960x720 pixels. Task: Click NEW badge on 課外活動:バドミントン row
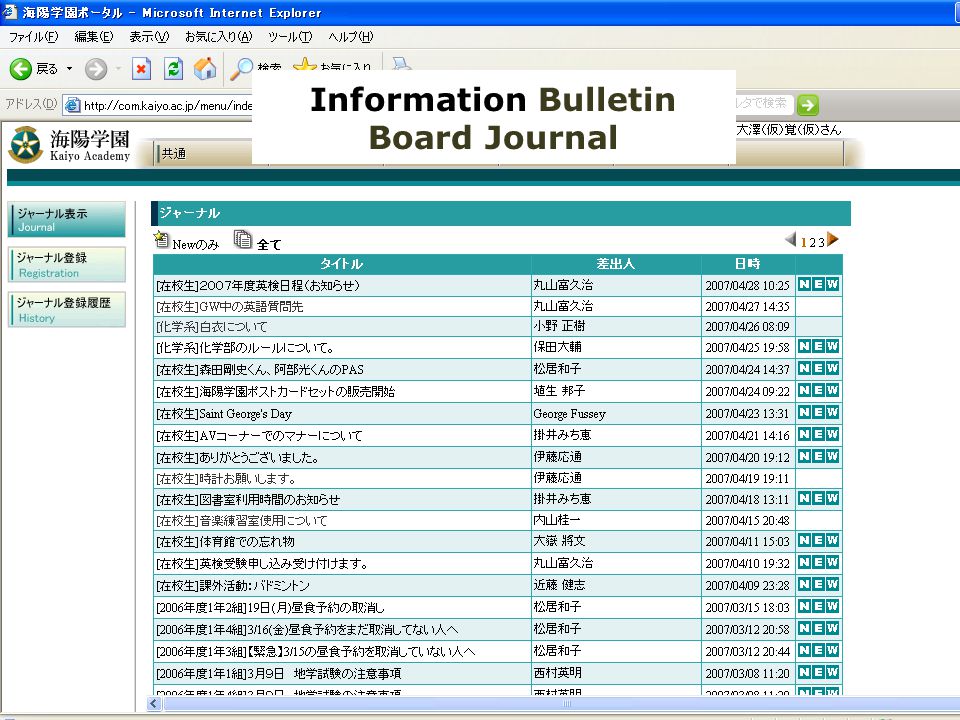(x=819, y=584)
